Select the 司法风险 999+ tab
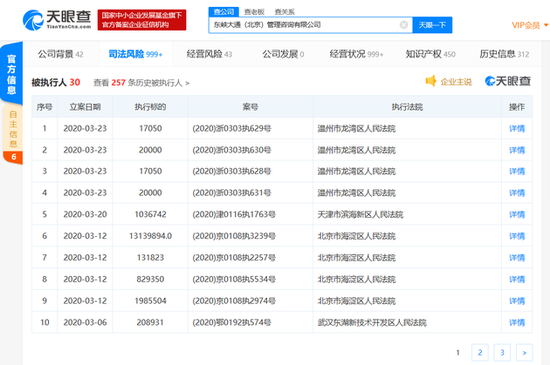The height and width of the screenshot is (365, 550). [135, 54]
